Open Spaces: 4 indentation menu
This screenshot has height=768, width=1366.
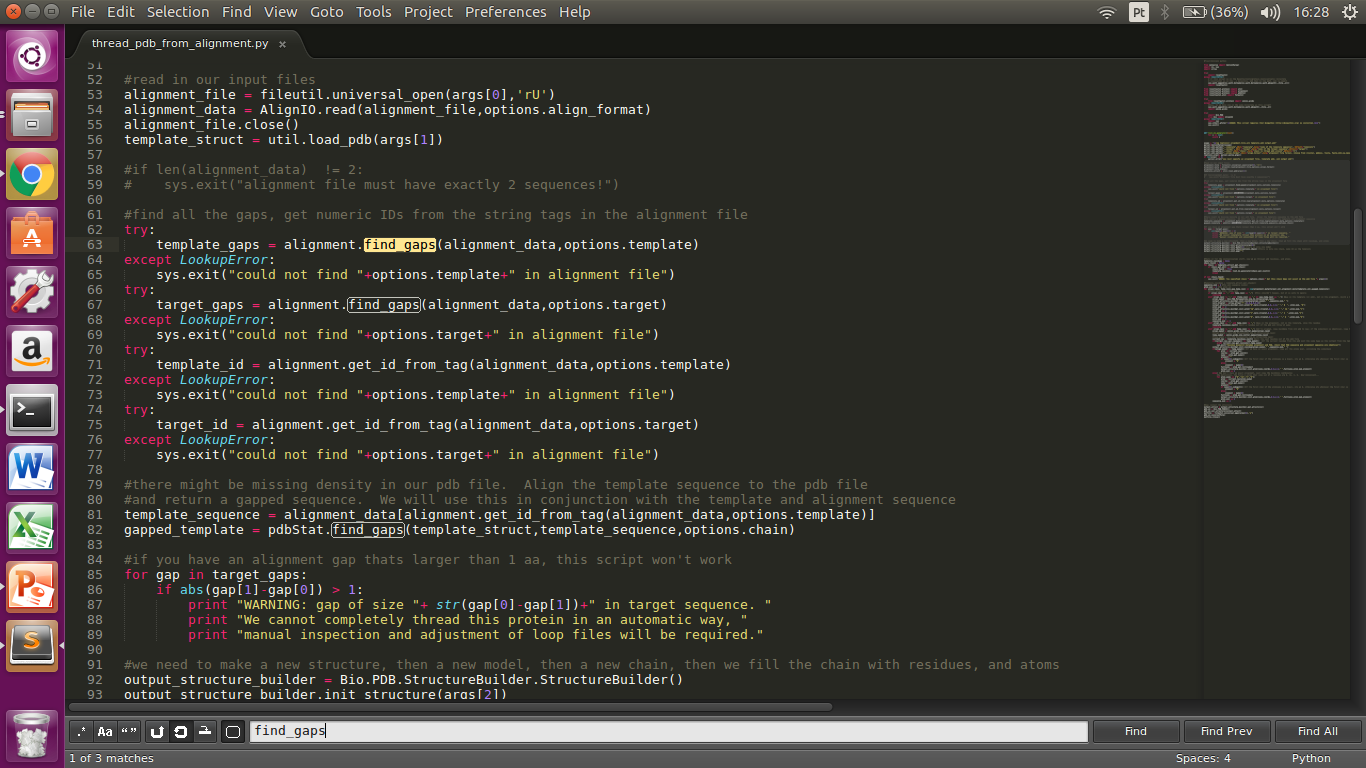tap(1203, 758)
